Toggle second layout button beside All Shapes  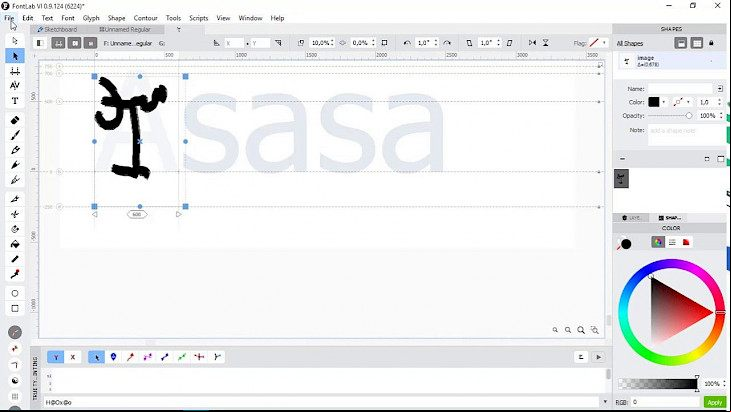click(697, 43)
